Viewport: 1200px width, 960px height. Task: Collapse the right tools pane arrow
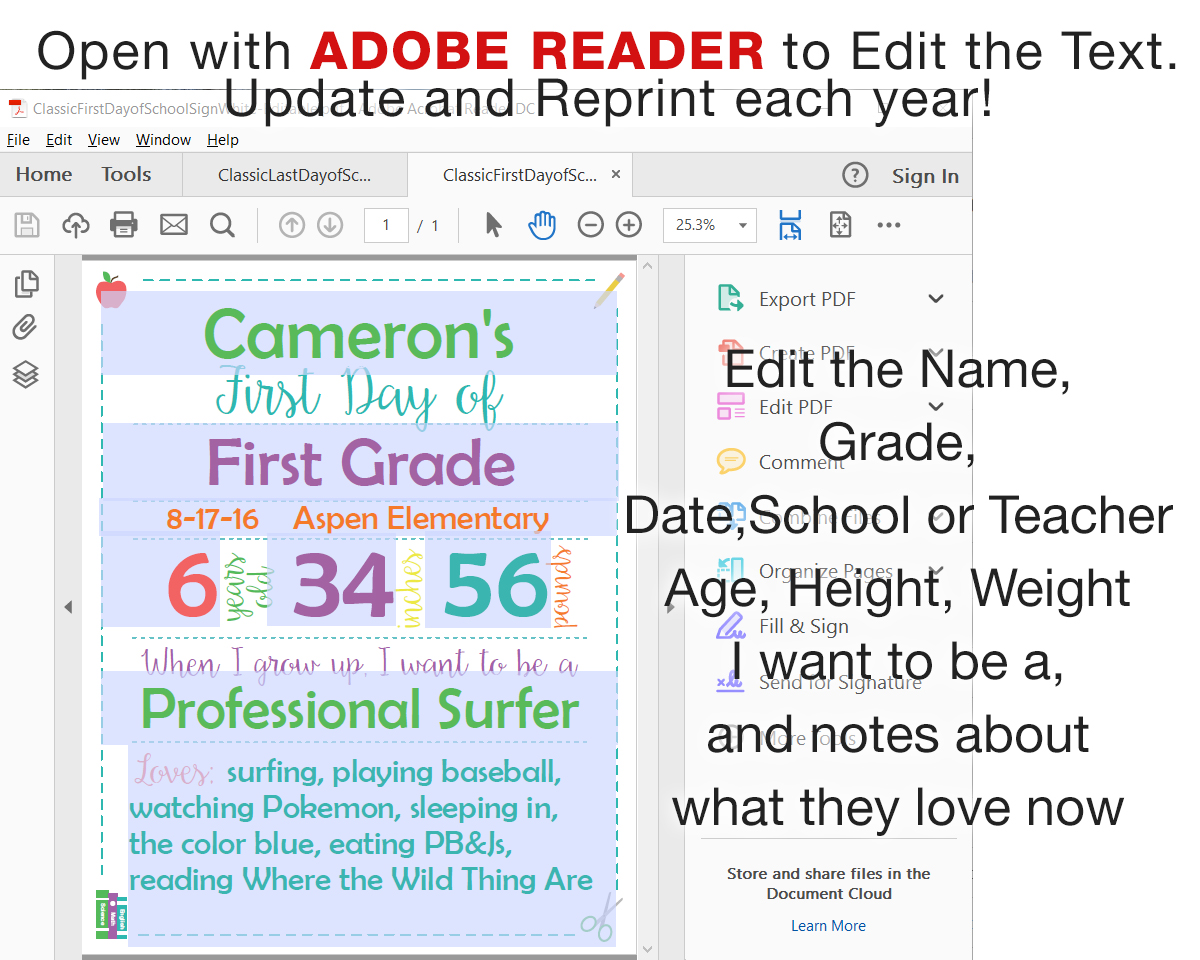pos(671,607)
